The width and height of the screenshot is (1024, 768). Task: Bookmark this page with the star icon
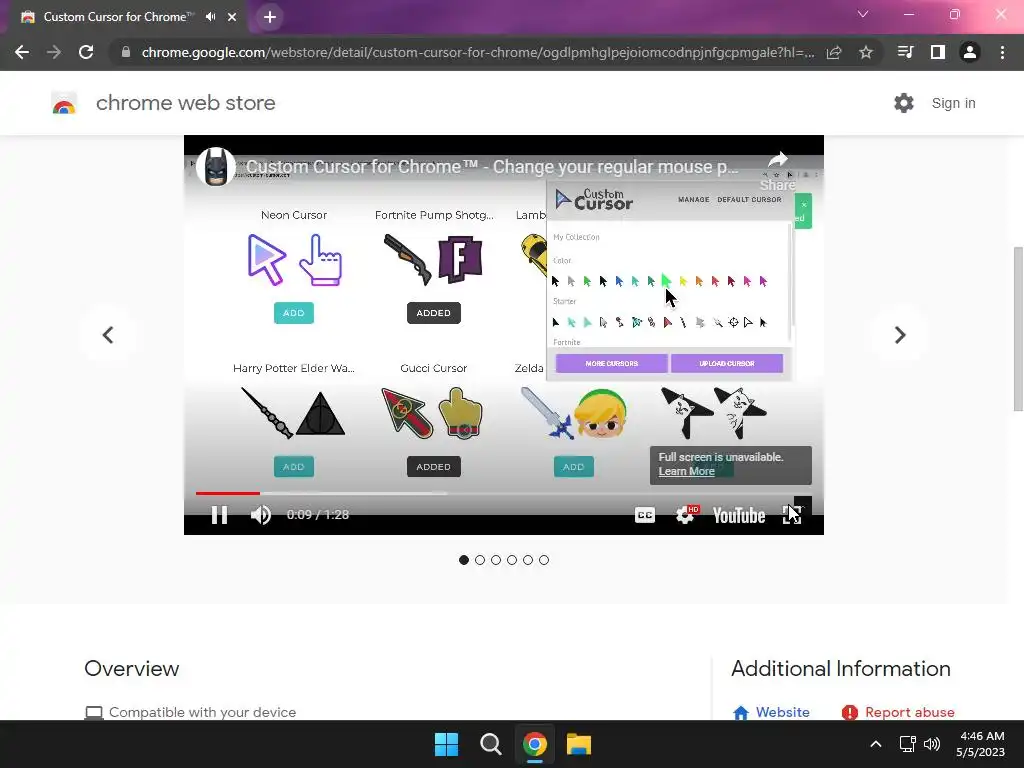(x=866, y=52)
